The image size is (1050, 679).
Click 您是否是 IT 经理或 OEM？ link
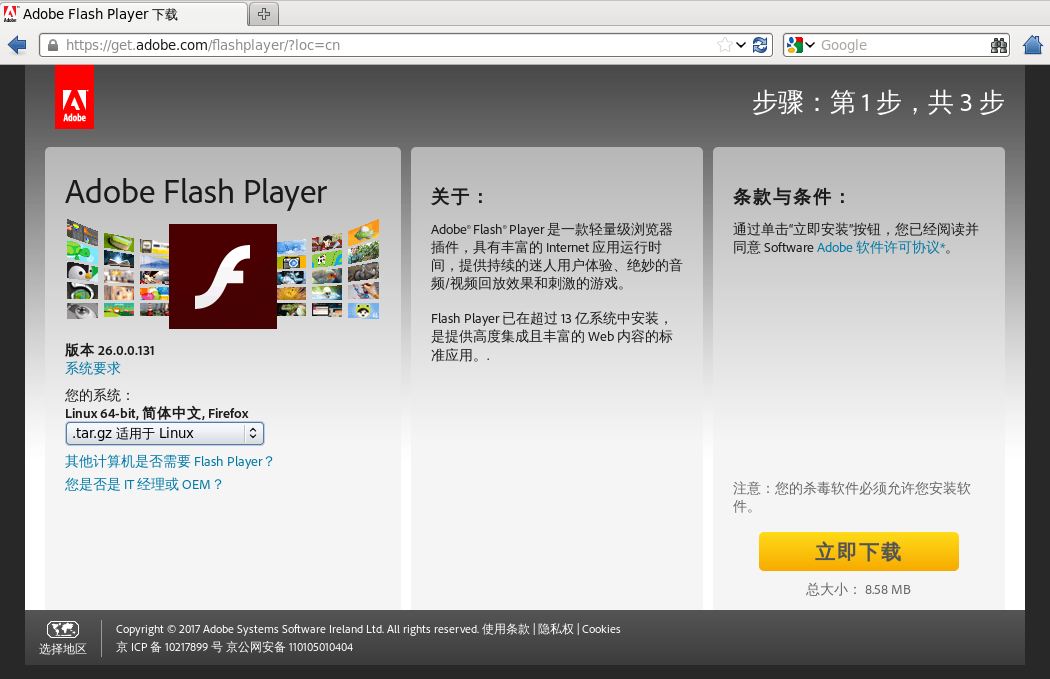143,484
